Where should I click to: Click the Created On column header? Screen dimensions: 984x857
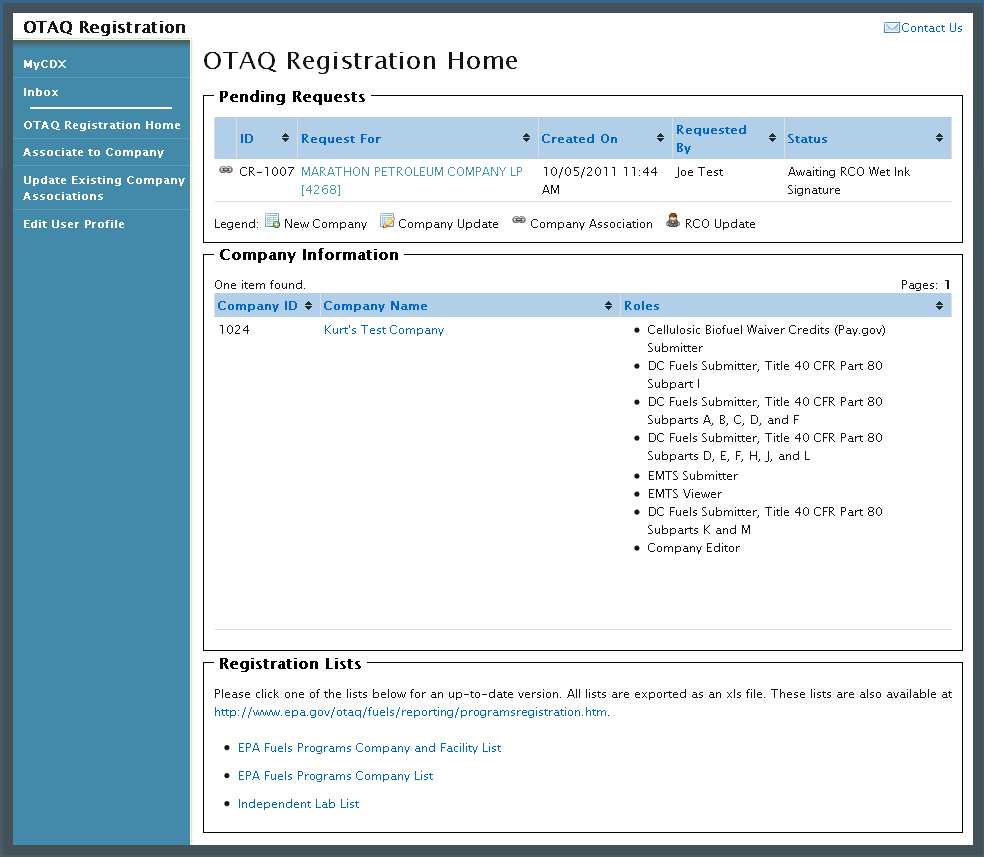[x=579, y=139]
